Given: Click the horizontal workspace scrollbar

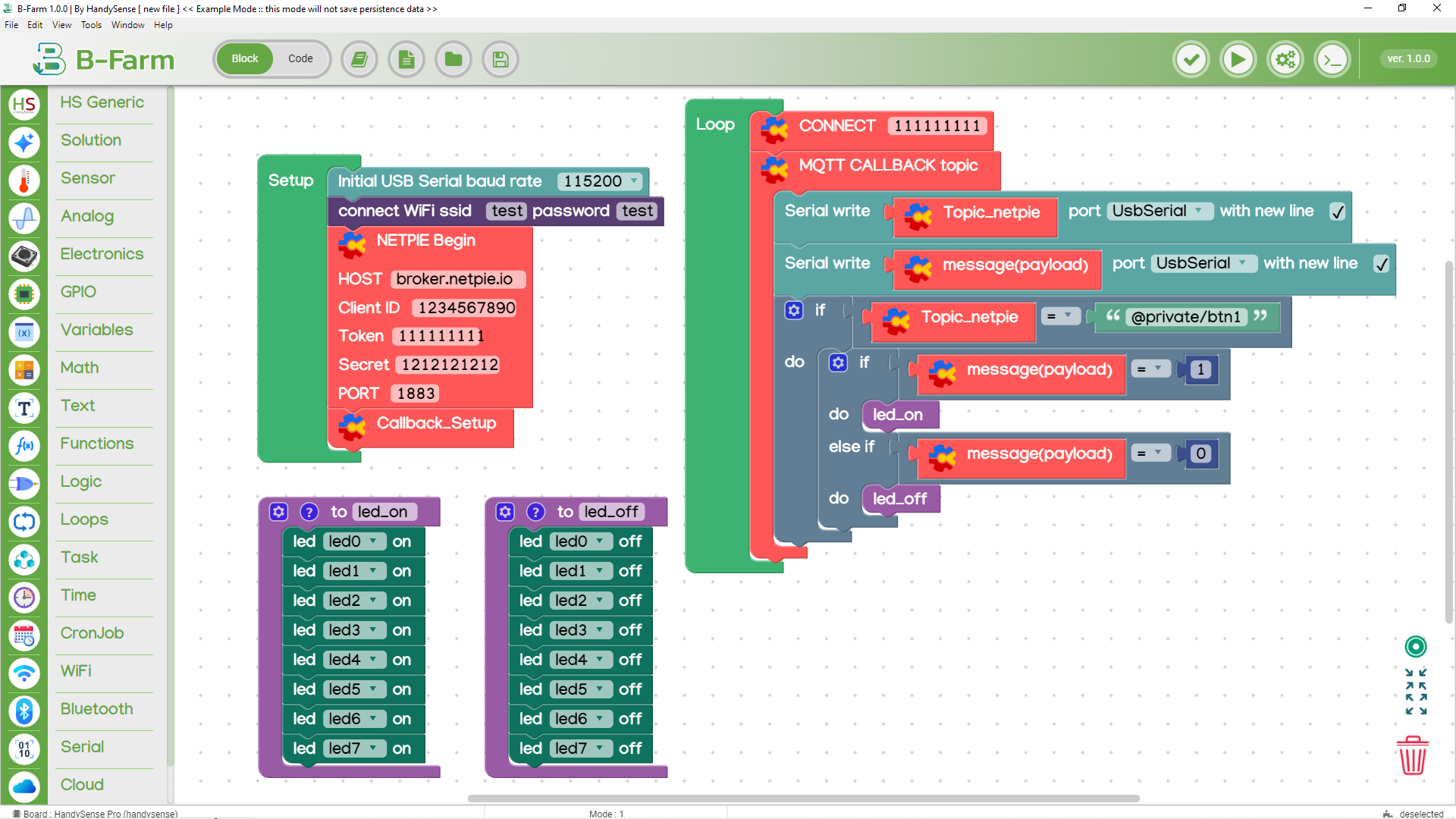Looking at the screenshot, I should (804, 798).
